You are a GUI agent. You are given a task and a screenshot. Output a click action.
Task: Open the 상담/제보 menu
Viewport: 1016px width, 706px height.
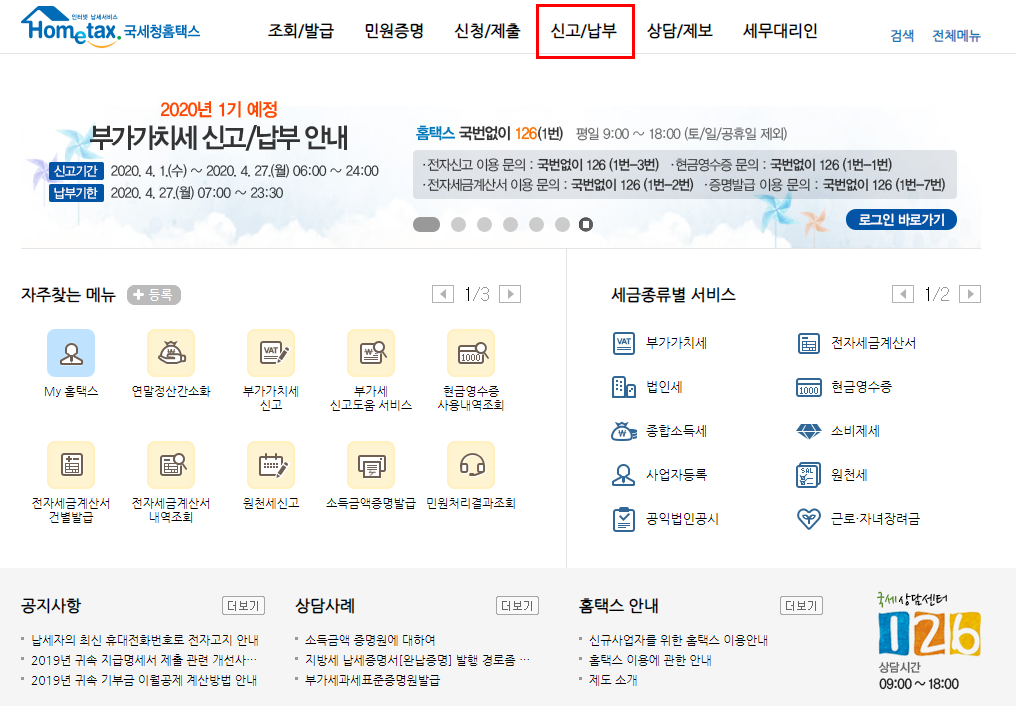[x=680, y=30]
